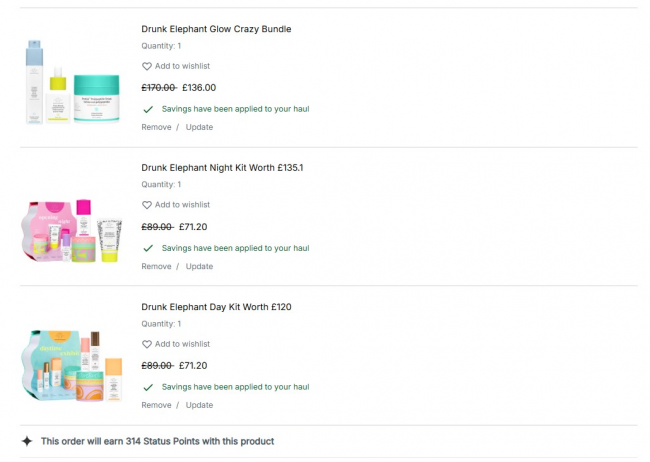Screen dimensions: 650x462
Task: Update the Night Kit quantity
Action: pos(199,266)
